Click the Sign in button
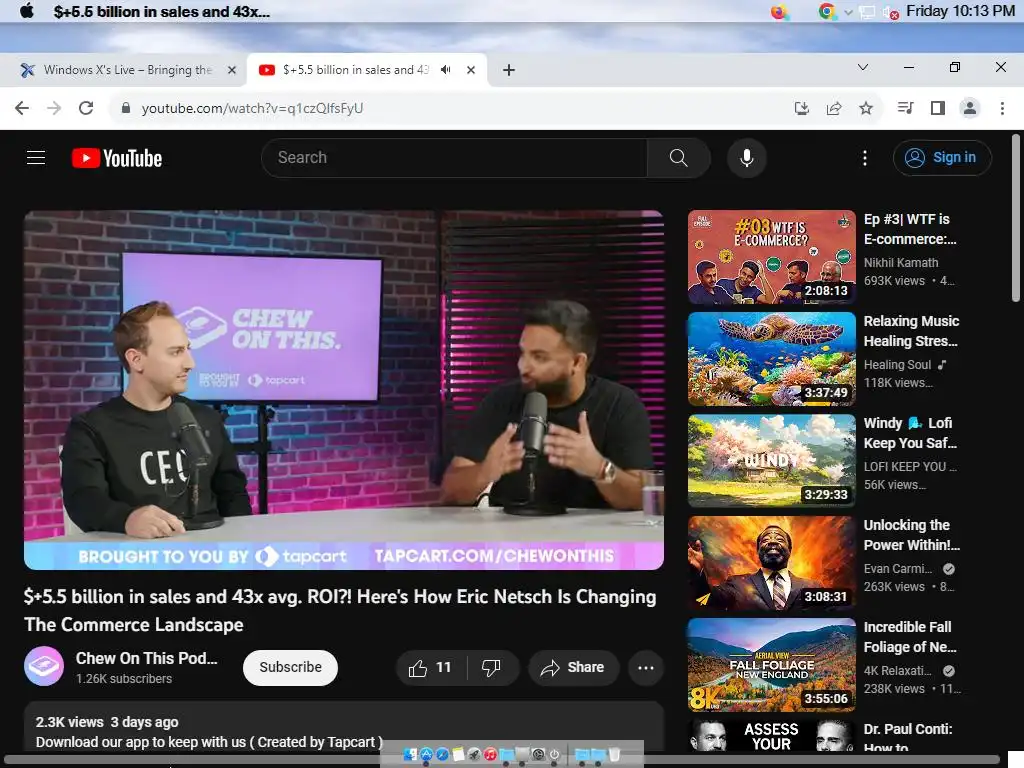The width and height of the screenshot is (1024, 768). [942, 157]
